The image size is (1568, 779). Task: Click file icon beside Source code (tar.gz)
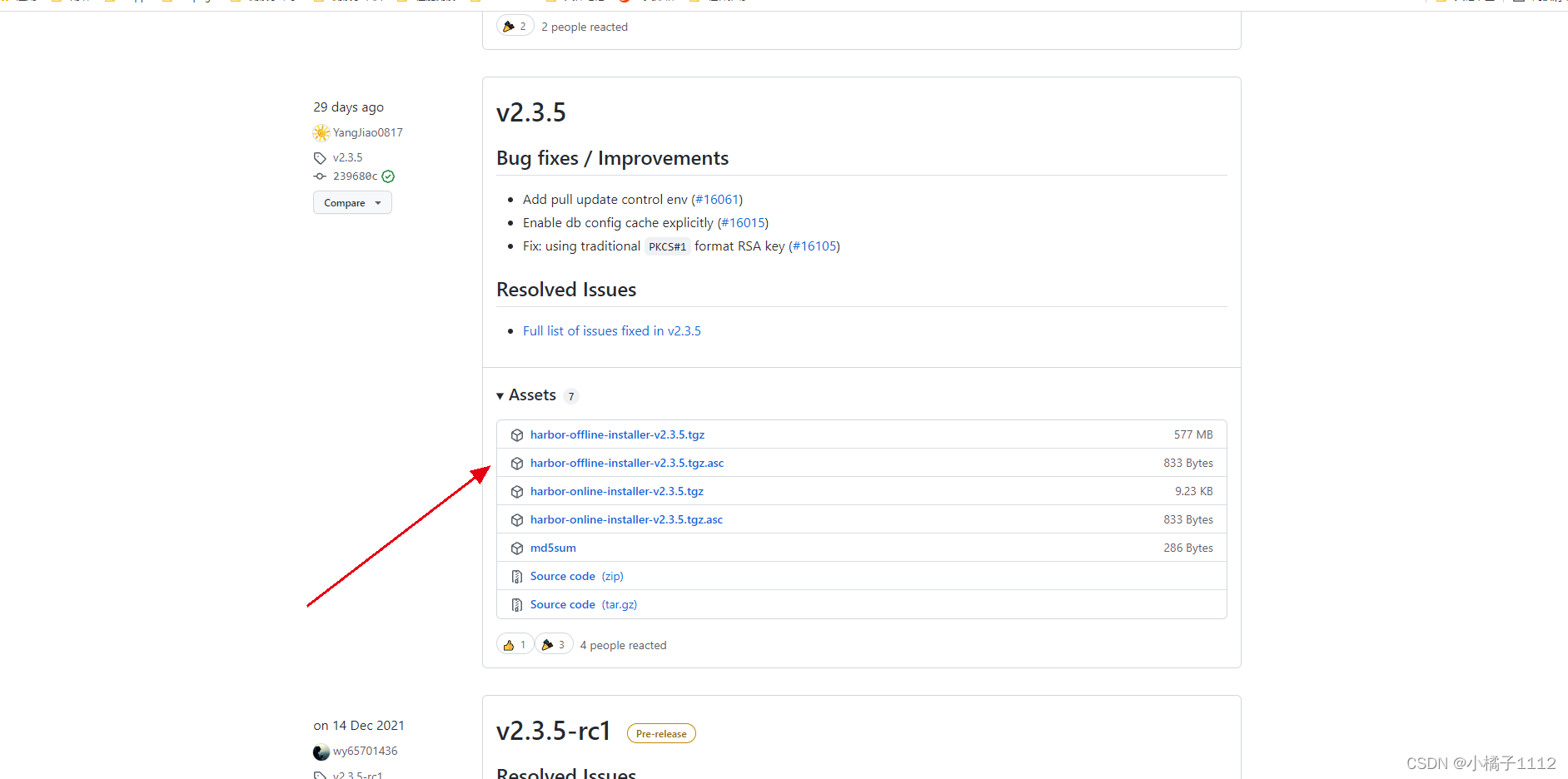[x=517, y=605]
